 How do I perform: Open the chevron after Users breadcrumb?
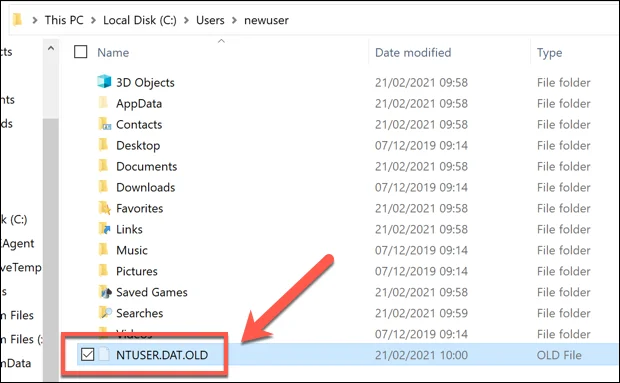234,20
